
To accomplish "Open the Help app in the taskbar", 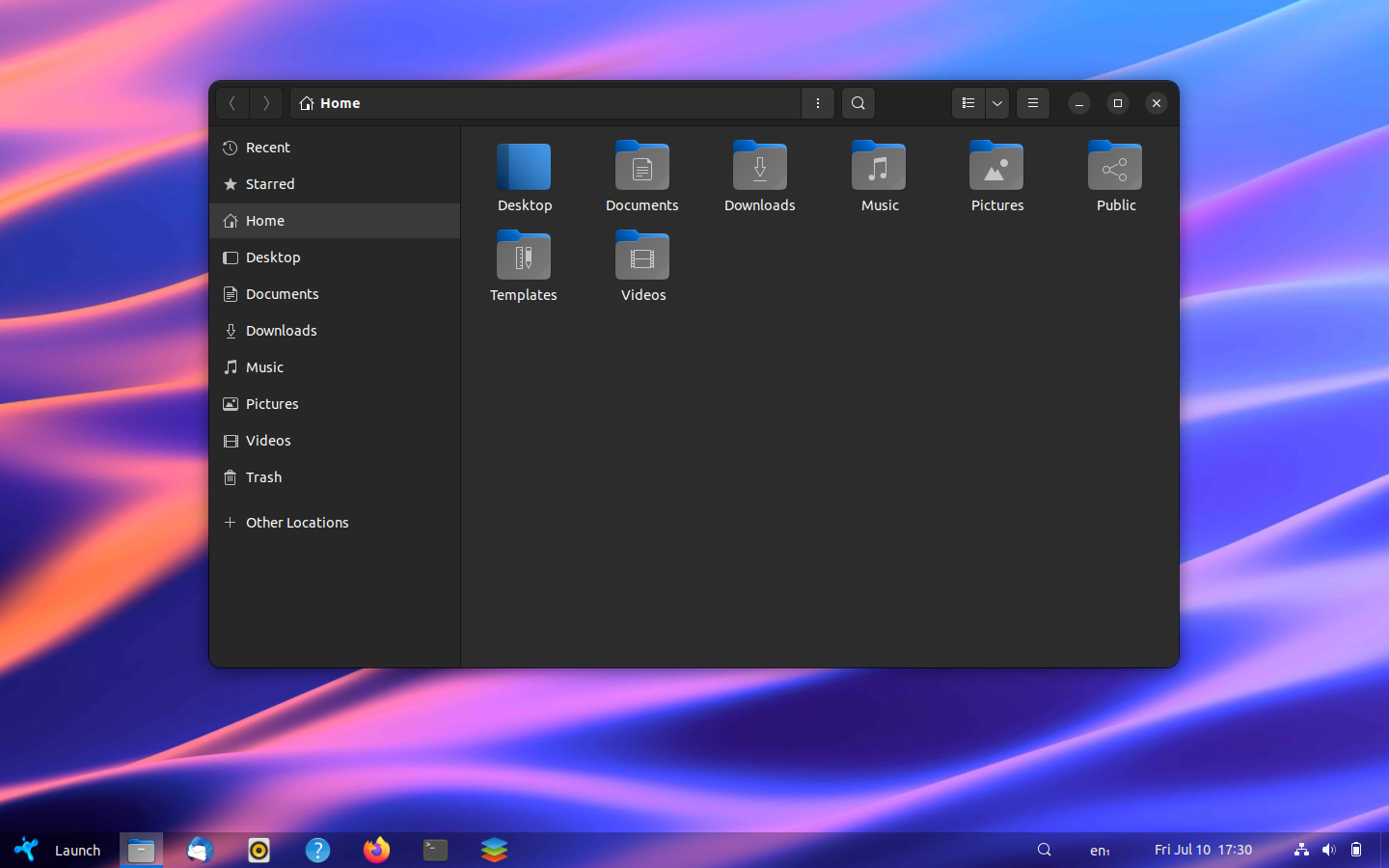I will coord(317,850).
